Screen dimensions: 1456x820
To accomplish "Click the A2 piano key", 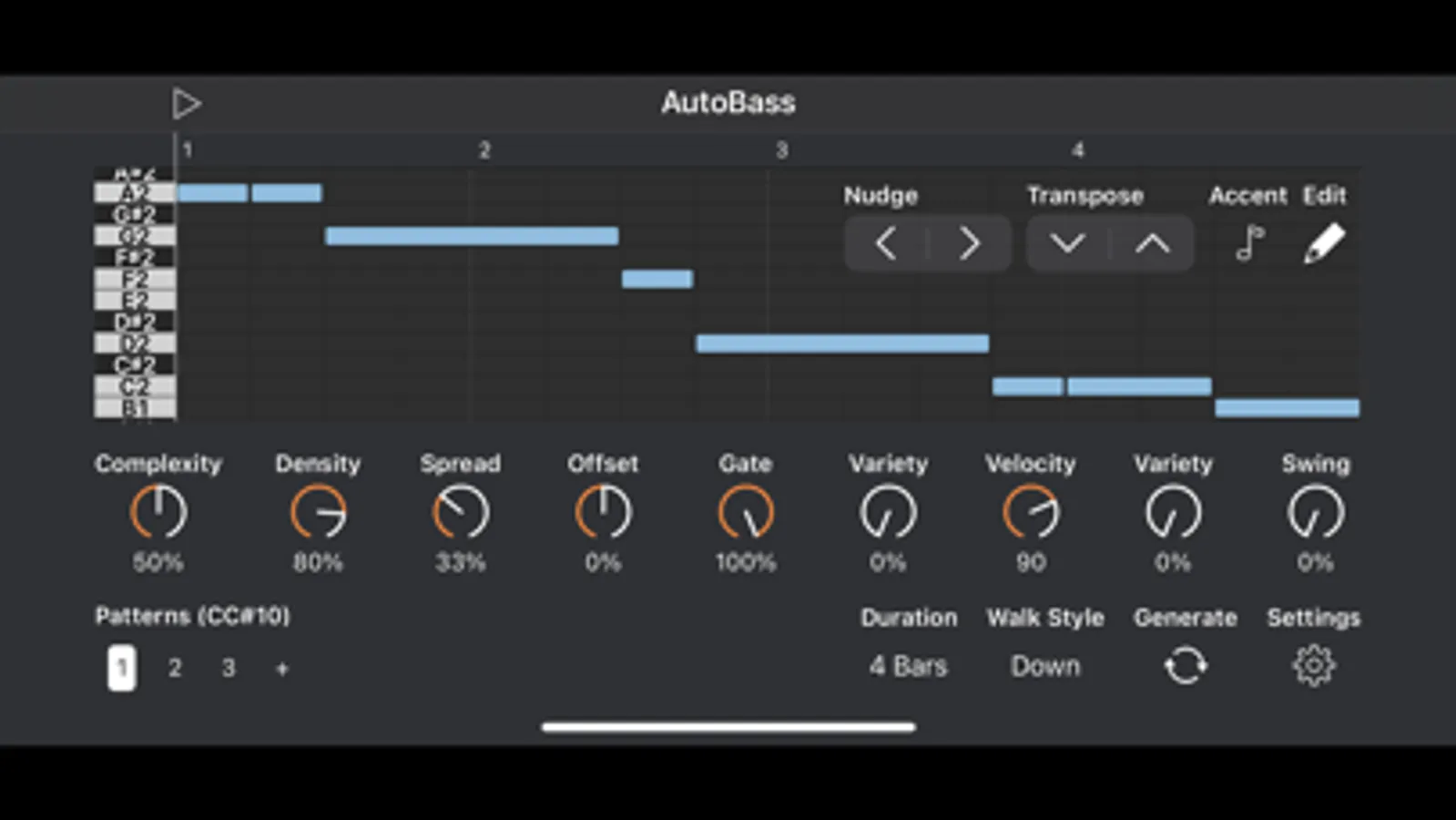I will coord(135,193).
